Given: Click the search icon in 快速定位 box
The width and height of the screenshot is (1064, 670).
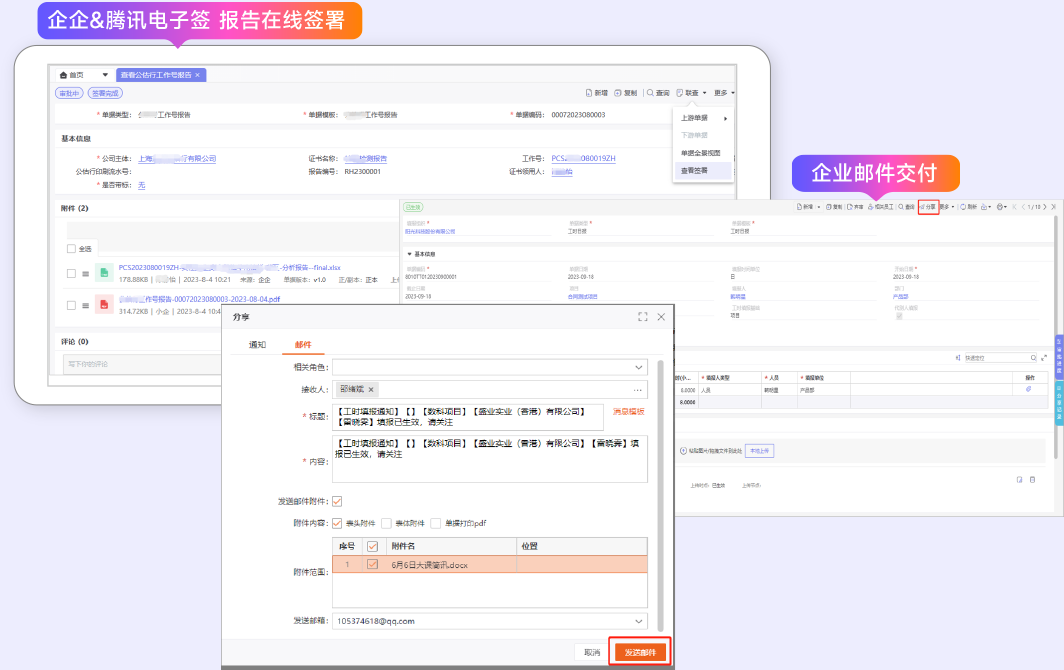Looking at the screenshot, I should 1031,357.
